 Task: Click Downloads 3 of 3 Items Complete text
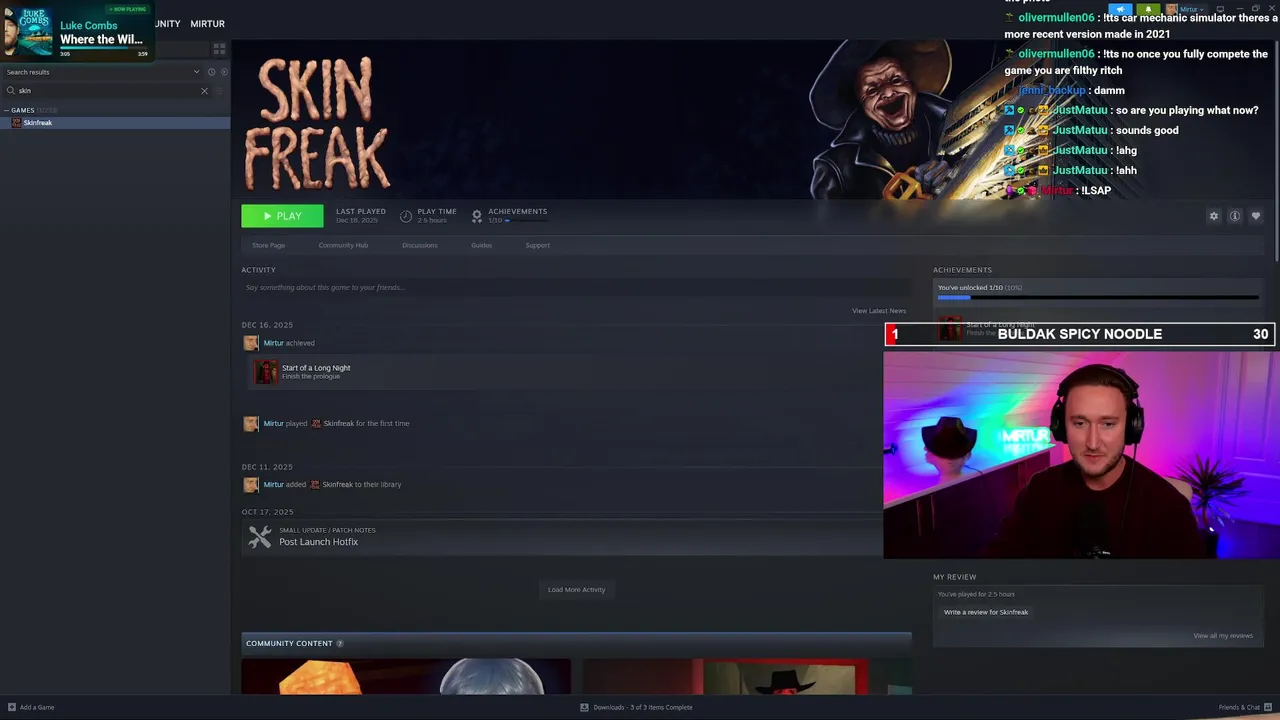click(643, 707)
